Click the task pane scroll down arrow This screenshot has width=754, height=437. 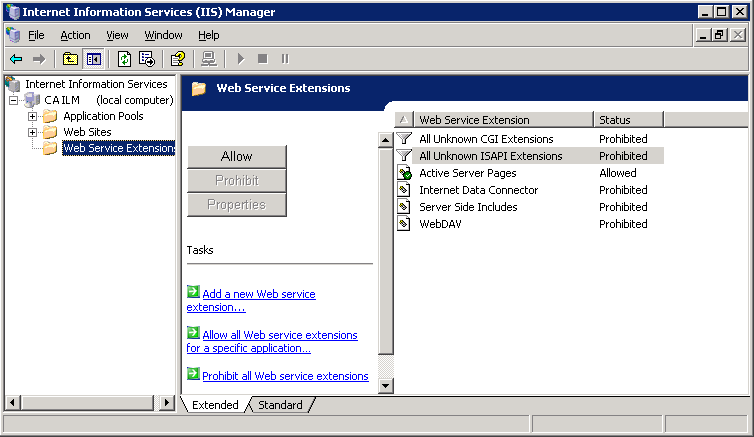coord(385,386)
